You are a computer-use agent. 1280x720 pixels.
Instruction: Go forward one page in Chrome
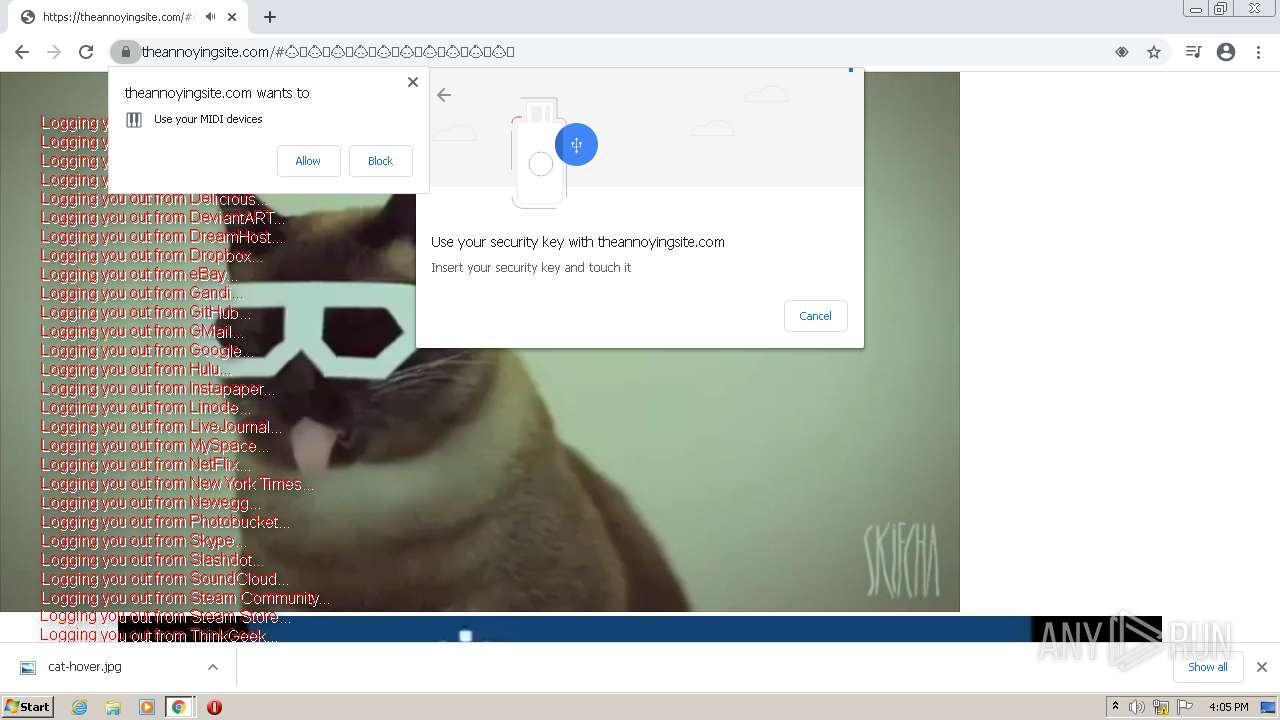[x=54, y=52]
